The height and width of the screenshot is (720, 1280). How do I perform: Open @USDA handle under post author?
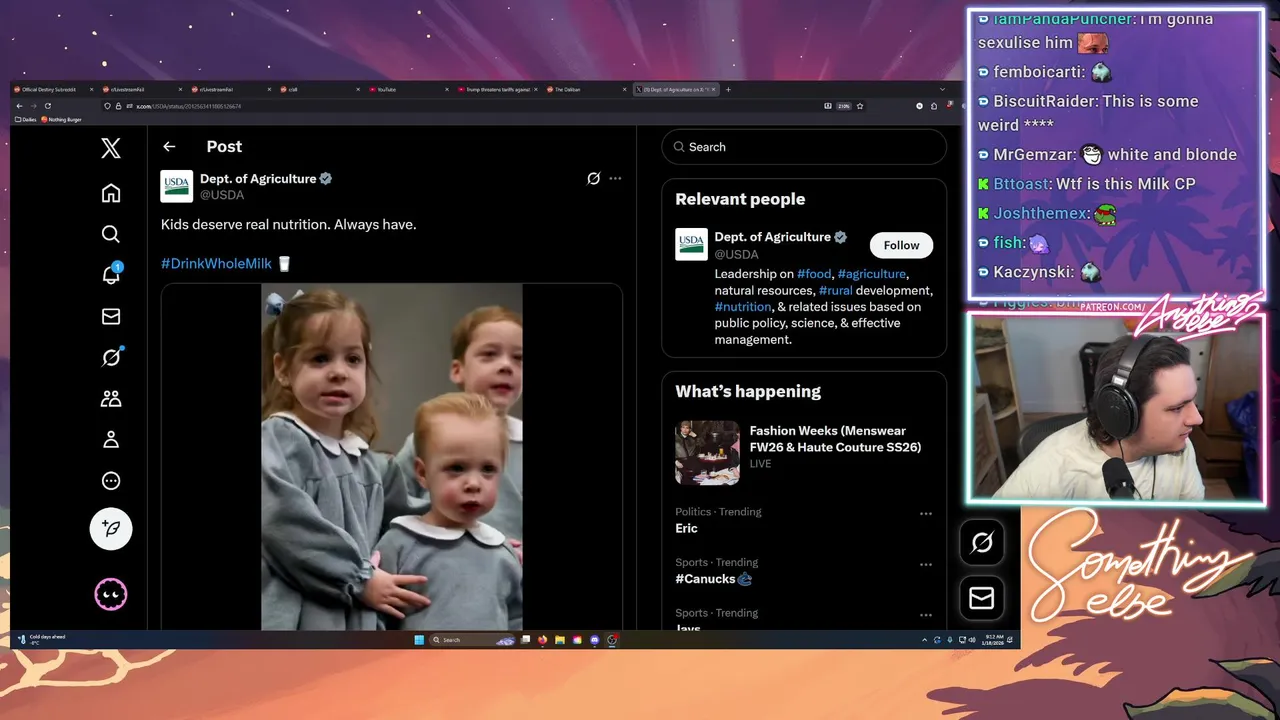(222, 195)
